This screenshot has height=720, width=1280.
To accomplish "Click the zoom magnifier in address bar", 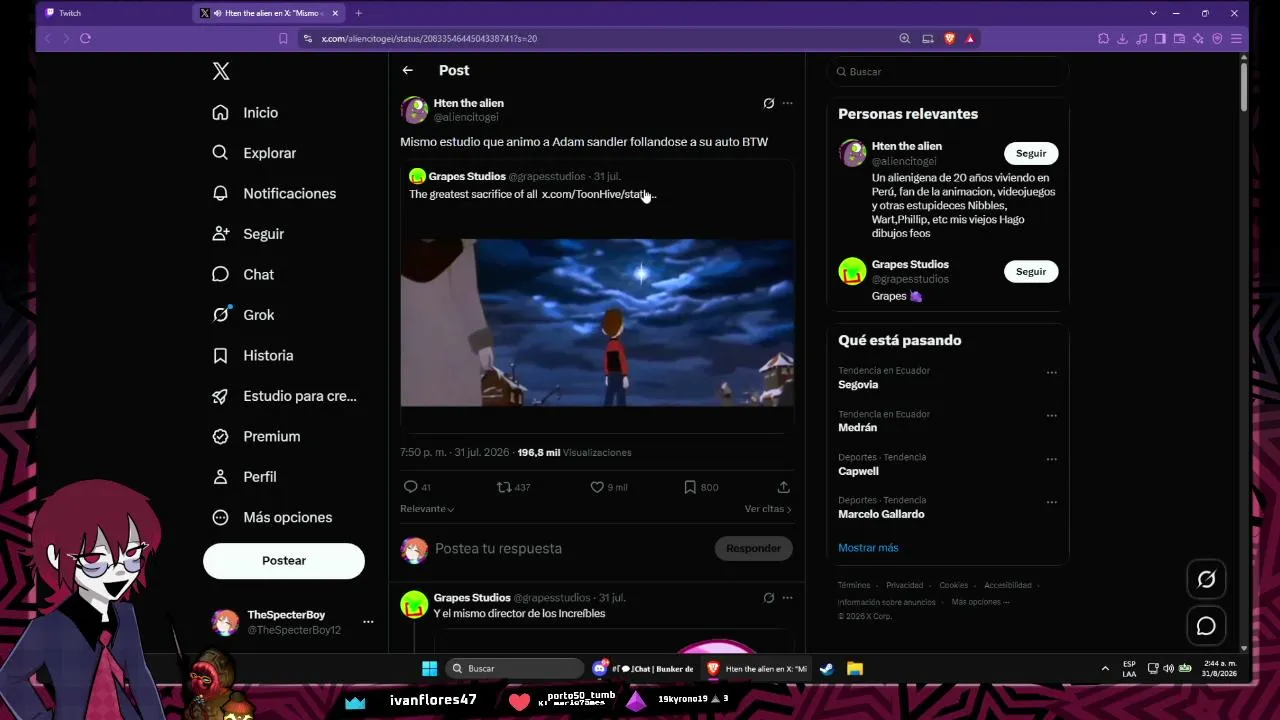I will click(x=904, y=38).
